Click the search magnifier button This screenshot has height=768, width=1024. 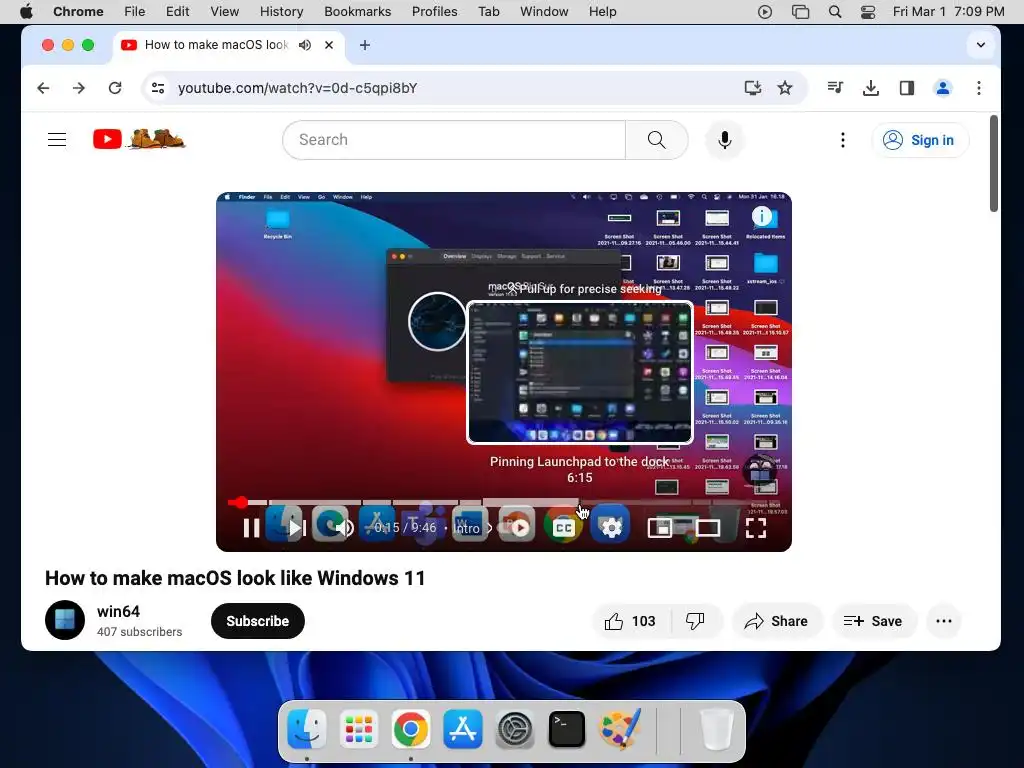[x=656, y=140]
